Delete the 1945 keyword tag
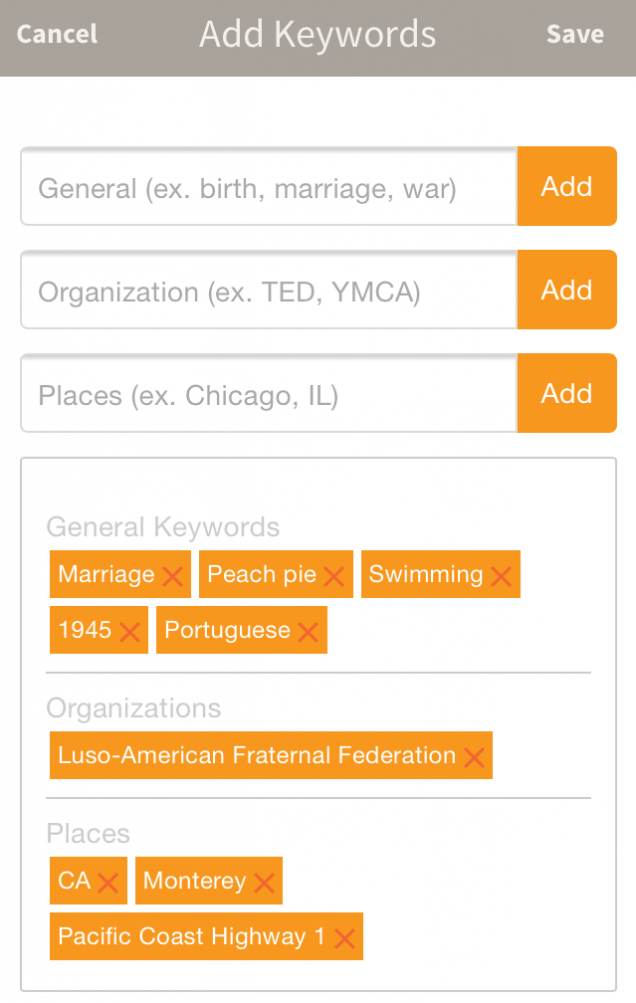636x1003 pixels. click(x=130, y=633)
